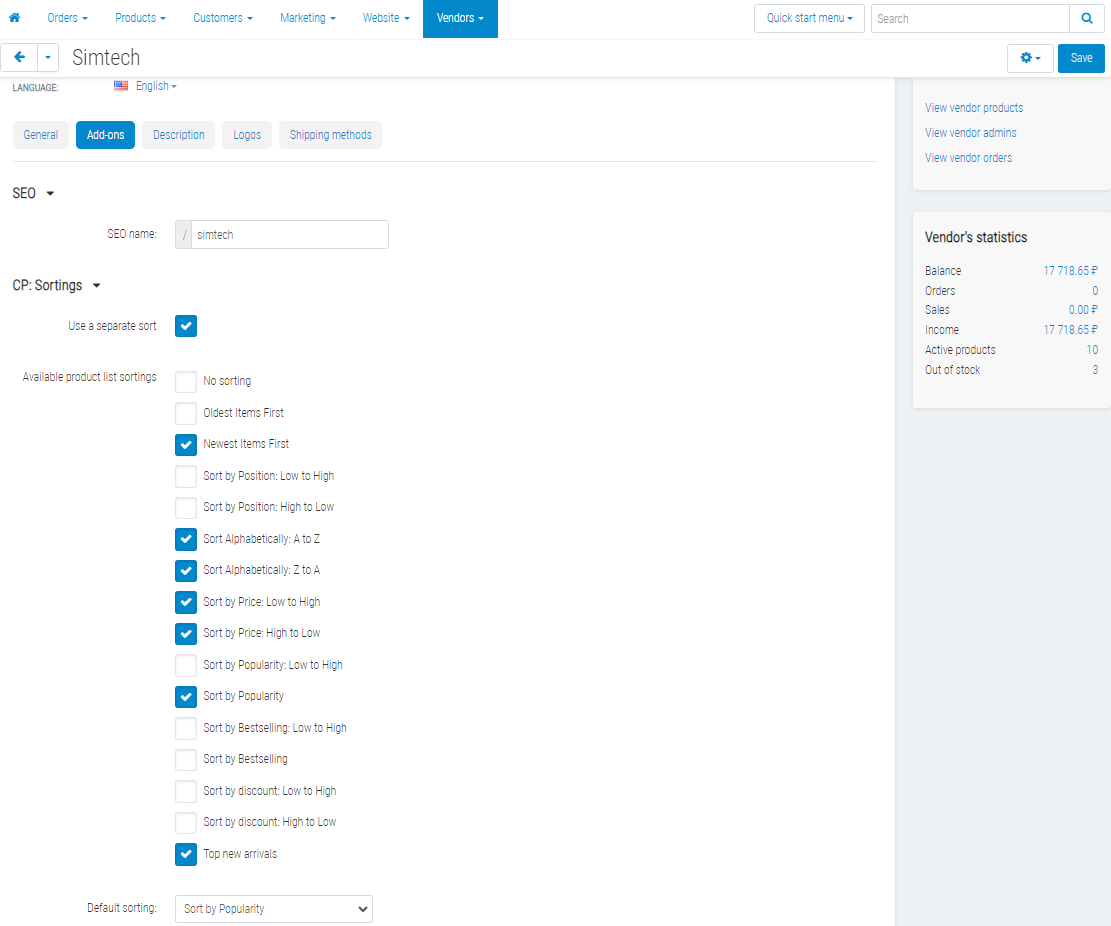The height and width of the screenshot is (926, 1111).
Task: Switch to the General tab
Action: [x=40, y=135]
